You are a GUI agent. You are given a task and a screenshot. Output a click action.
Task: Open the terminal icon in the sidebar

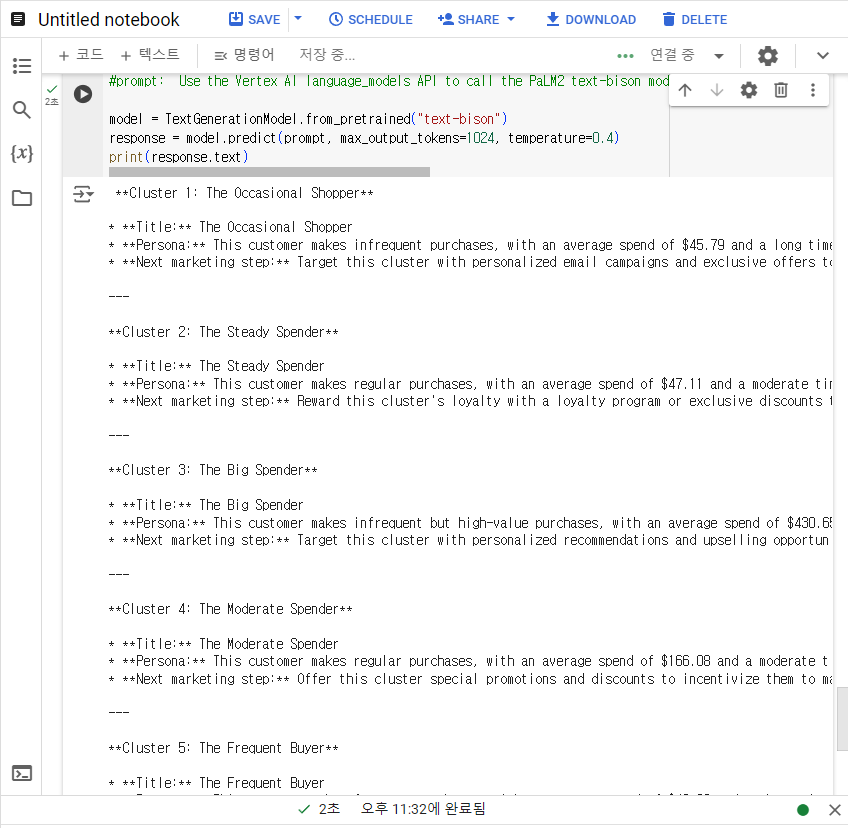coord(22,773)
